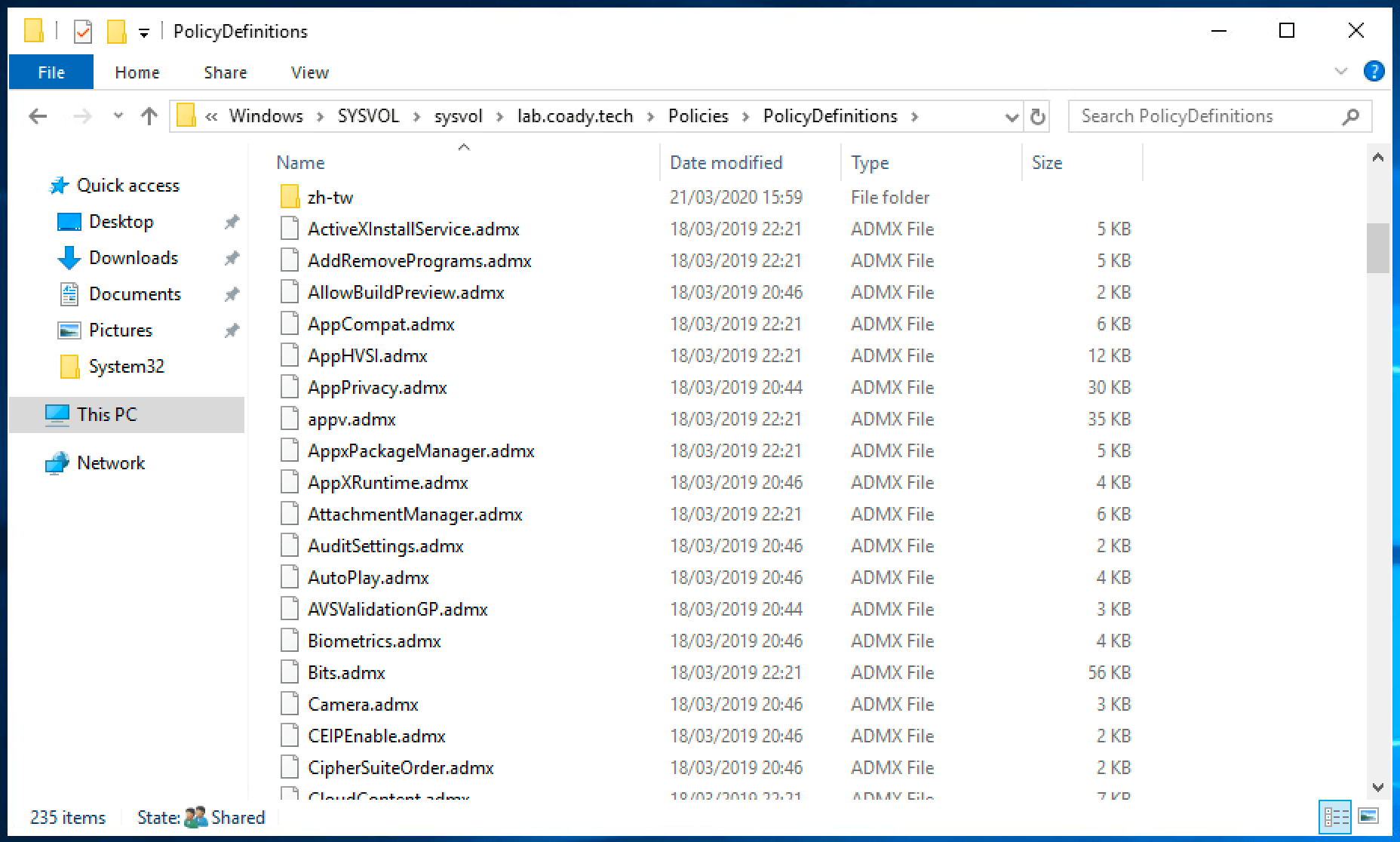Select the AuditSettings.admx file name
This screenshot has width=1400, height=842.
pos(385,546)
